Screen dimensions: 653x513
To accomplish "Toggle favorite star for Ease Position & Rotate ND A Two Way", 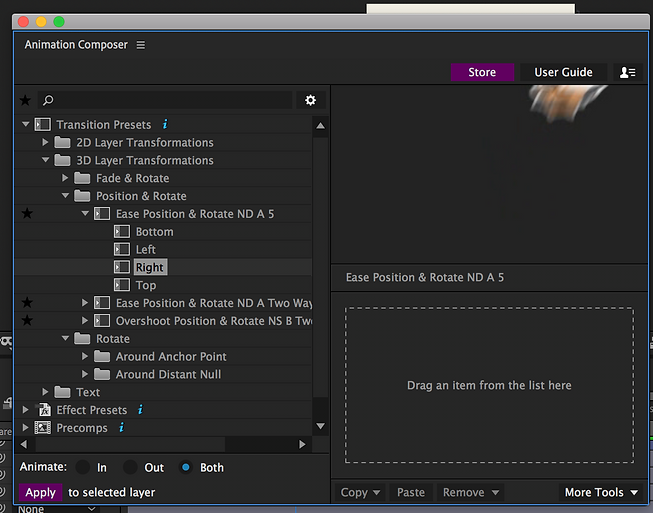I will pos(27,303).
